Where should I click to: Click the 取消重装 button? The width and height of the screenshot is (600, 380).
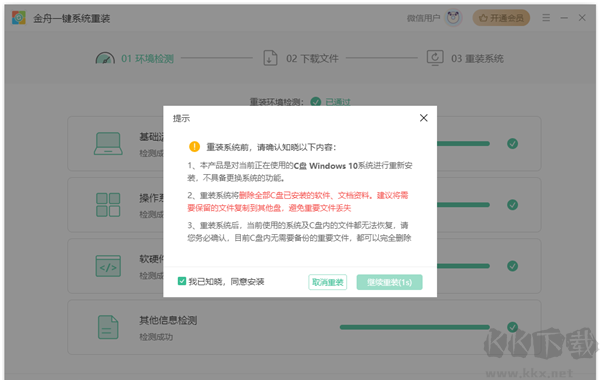point(328,282)
